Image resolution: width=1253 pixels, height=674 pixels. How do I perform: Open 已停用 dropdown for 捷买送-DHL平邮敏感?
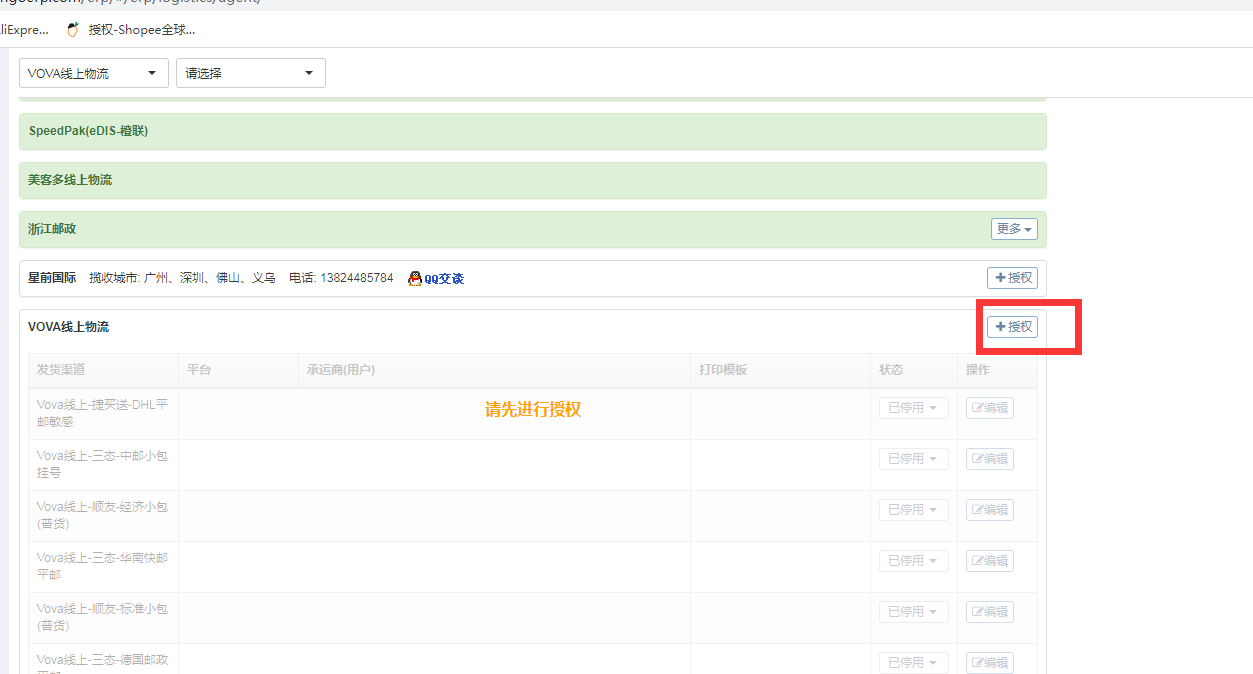point(914,408)
